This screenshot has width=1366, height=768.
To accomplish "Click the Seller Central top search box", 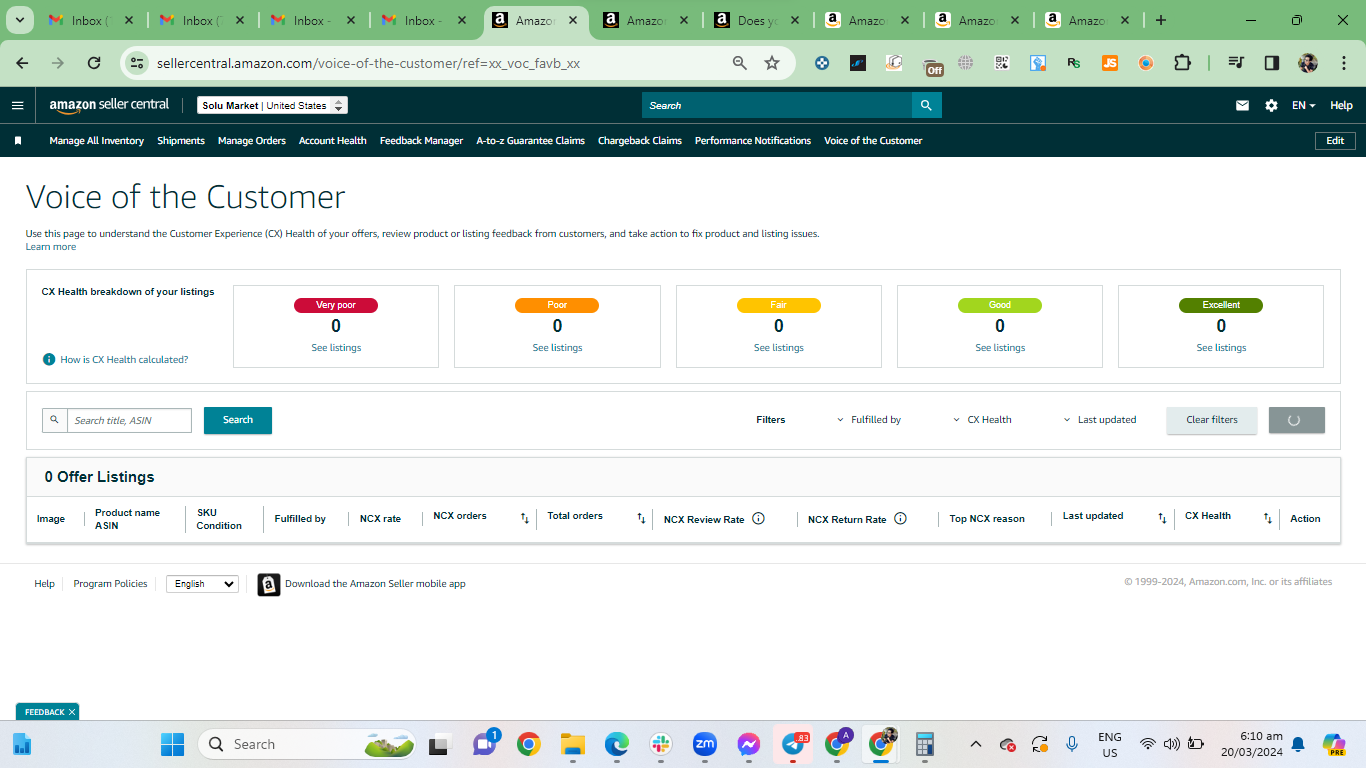I will (777, 105).
